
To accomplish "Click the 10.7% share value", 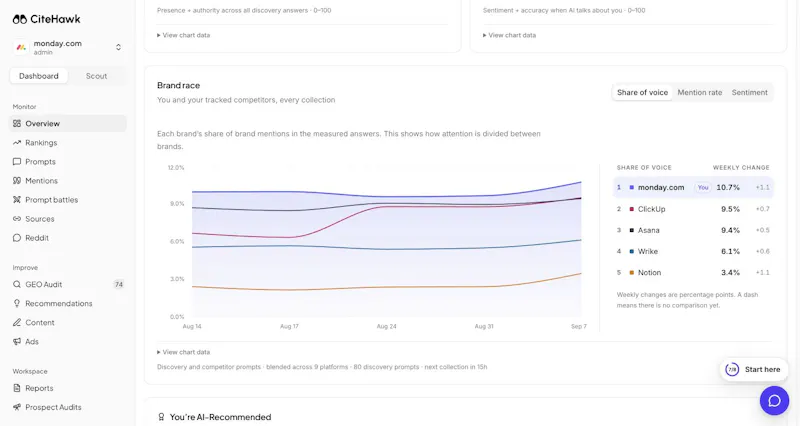I will pyautogui.click(x=728, y=187).
